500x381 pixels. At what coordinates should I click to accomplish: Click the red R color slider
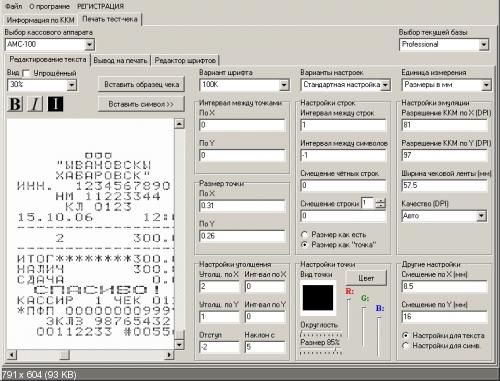click(349, 318)
